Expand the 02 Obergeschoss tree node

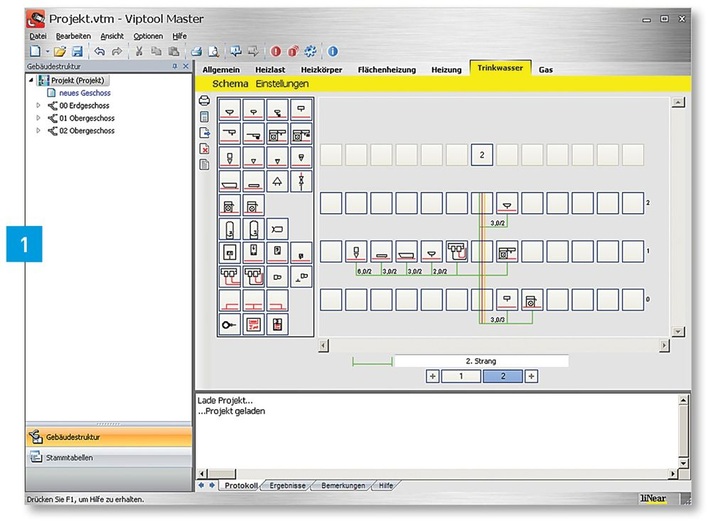point(39,130)
